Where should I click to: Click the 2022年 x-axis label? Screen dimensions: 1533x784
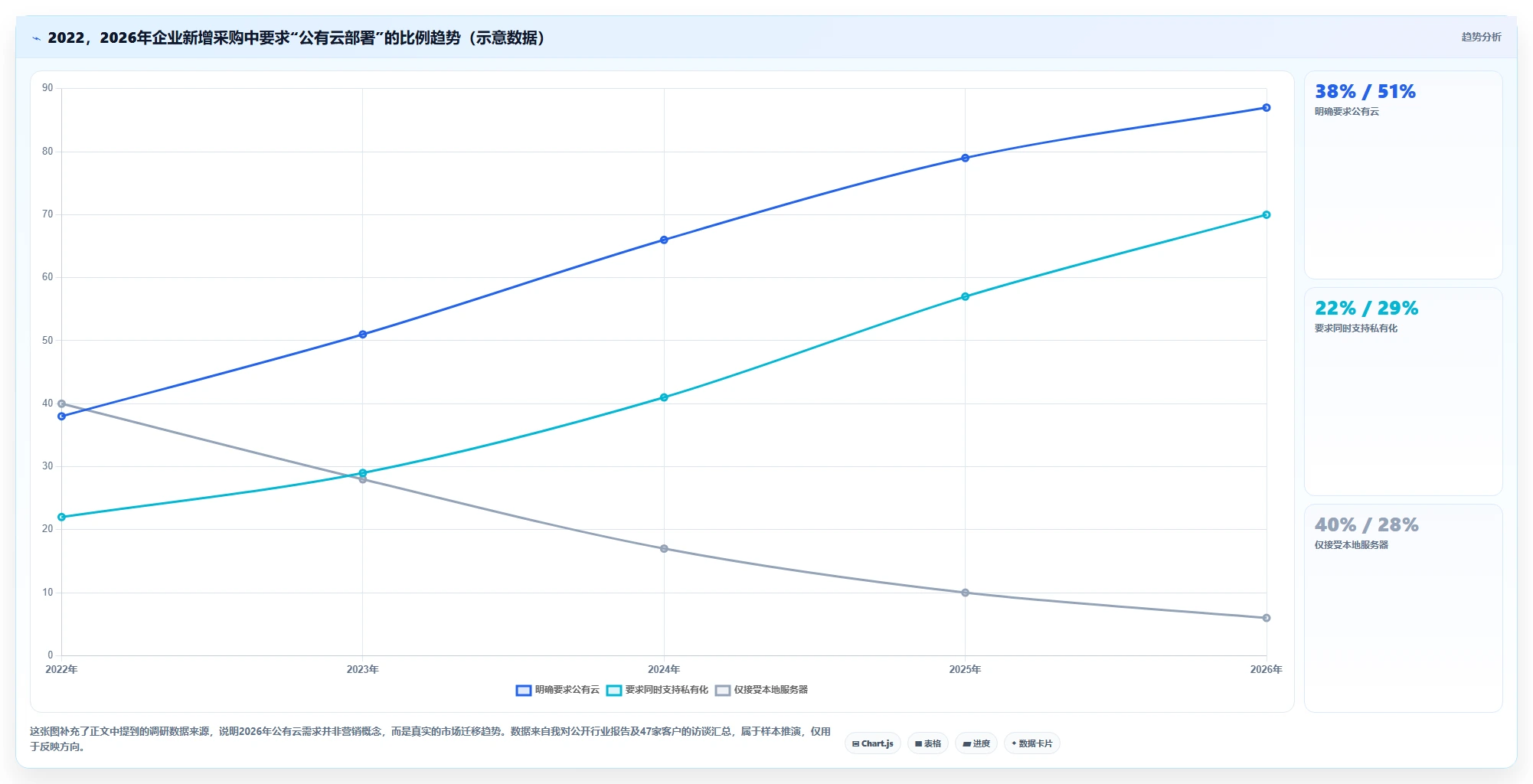pos(62,669)
